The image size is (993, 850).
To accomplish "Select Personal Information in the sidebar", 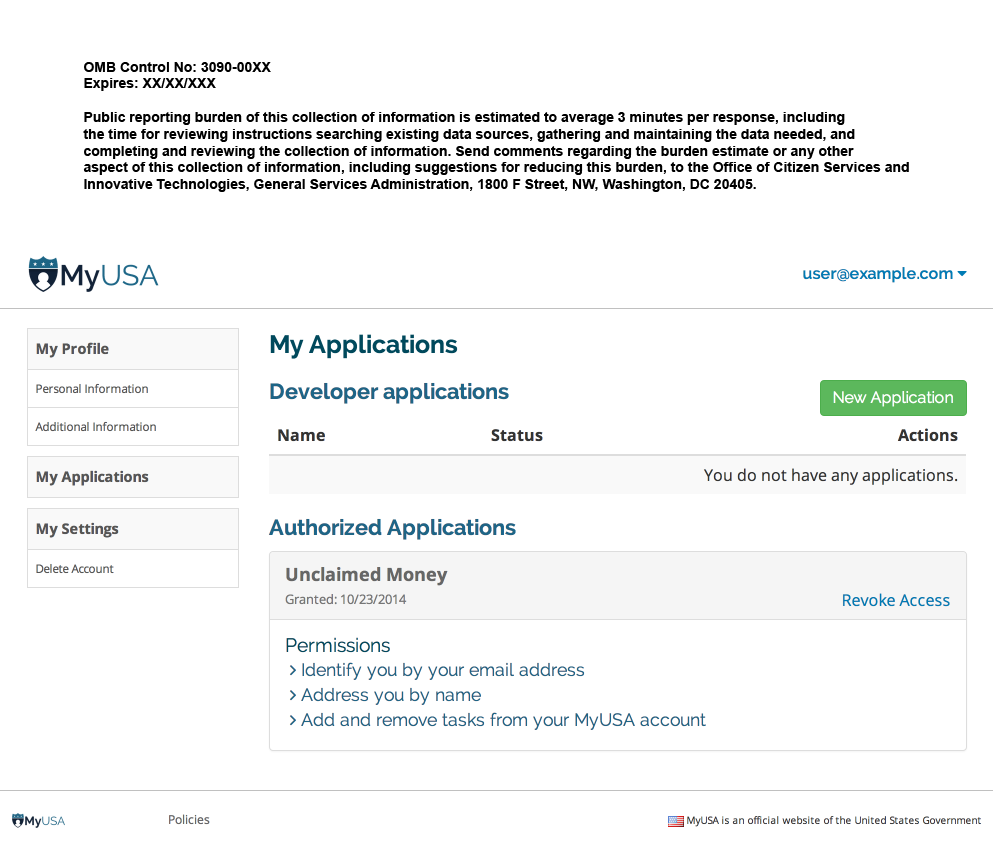I will coord(92,389).
